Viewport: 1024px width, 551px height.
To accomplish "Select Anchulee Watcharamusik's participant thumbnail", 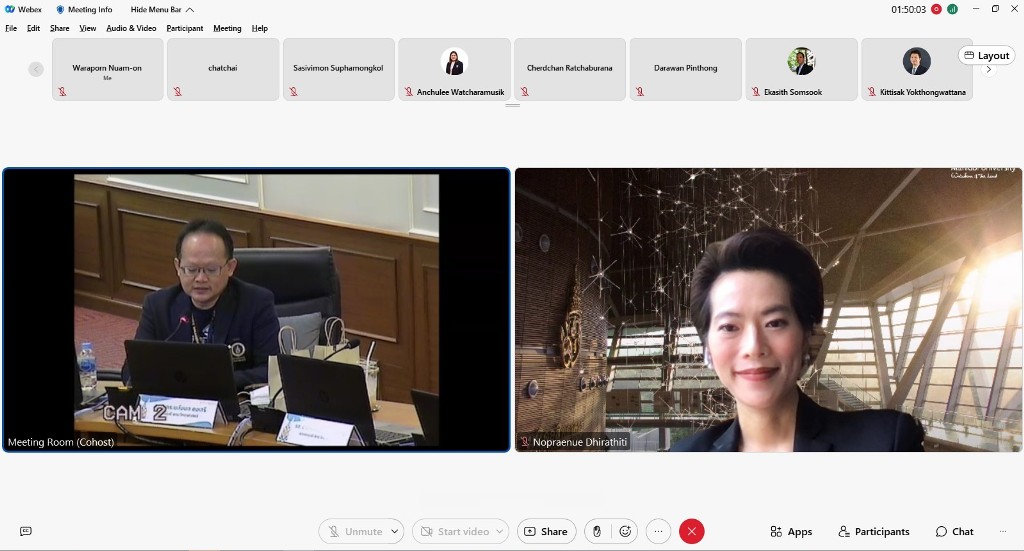I will [x=454, y=69].
